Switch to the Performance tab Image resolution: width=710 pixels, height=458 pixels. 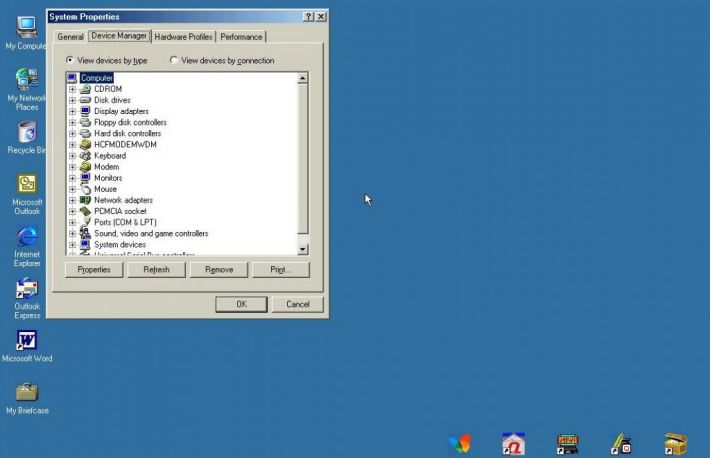(x=241, y=37)
